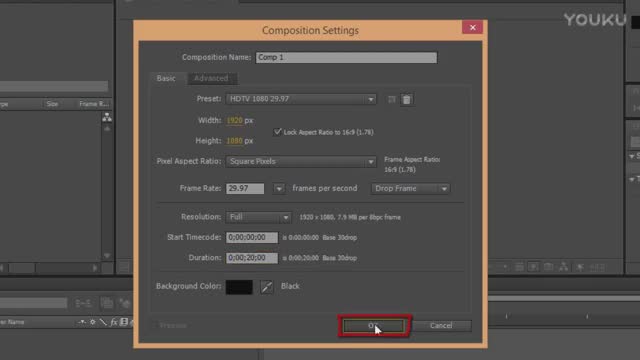Viewport: 640px width, 360px height.
Task: Close the Composition Settings dialog
Action: [x=472, y=27]
